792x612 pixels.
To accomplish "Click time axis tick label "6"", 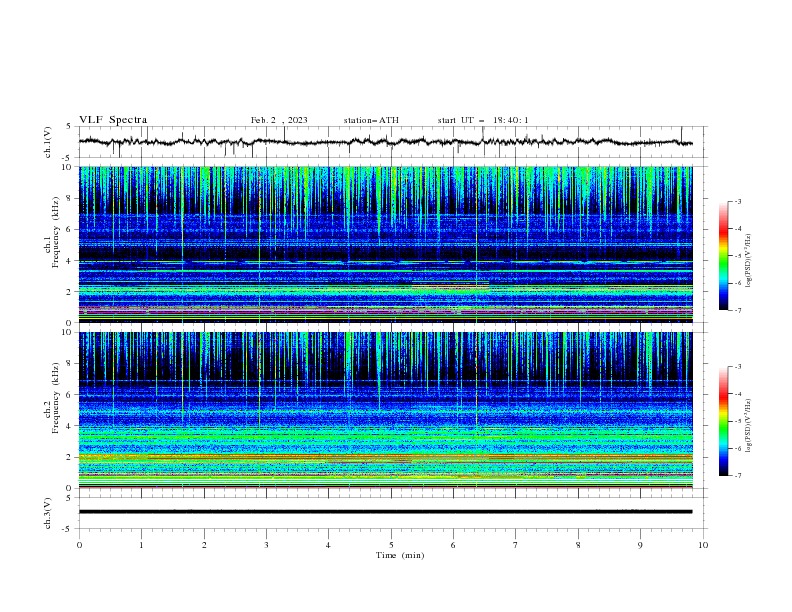I will (x=453, y=545).
